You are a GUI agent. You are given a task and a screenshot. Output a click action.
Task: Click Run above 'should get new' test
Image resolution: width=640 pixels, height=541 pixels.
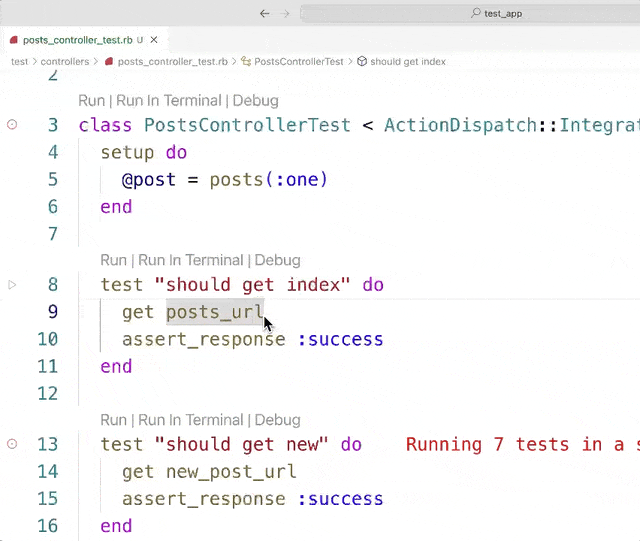point(113,420)
